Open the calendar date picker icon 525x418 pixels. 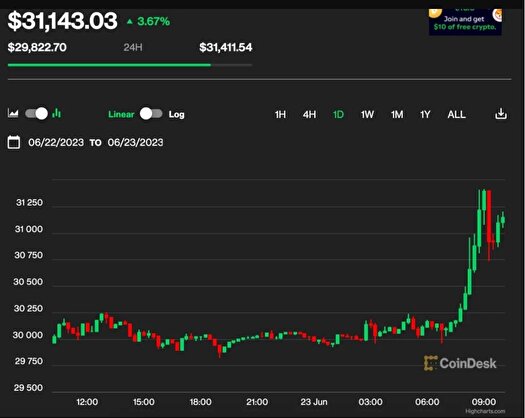tap(14, 142)
